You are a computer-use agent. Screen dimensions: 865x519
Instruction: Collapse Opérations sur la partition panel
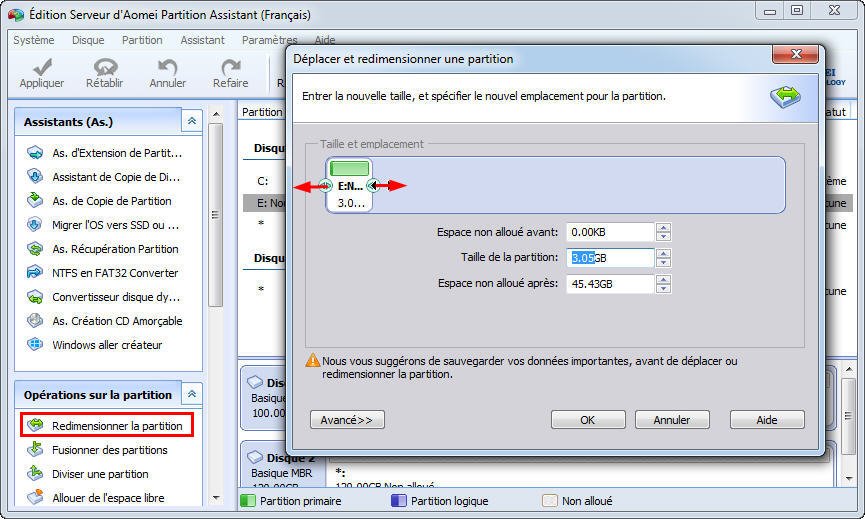[x=192, y=394]
